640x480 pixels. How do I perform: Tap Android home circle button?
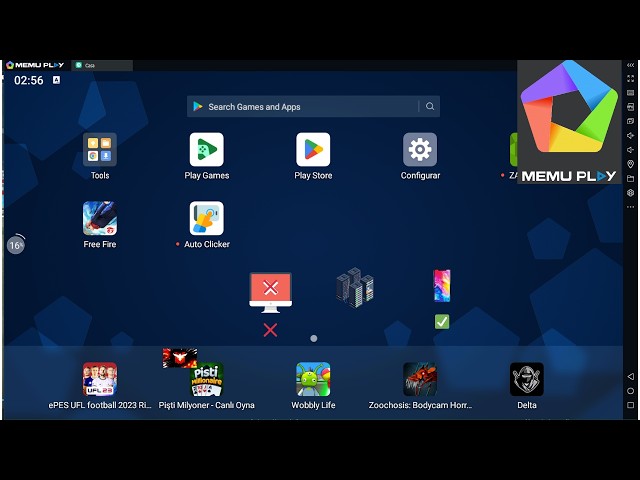click(631, 391)
